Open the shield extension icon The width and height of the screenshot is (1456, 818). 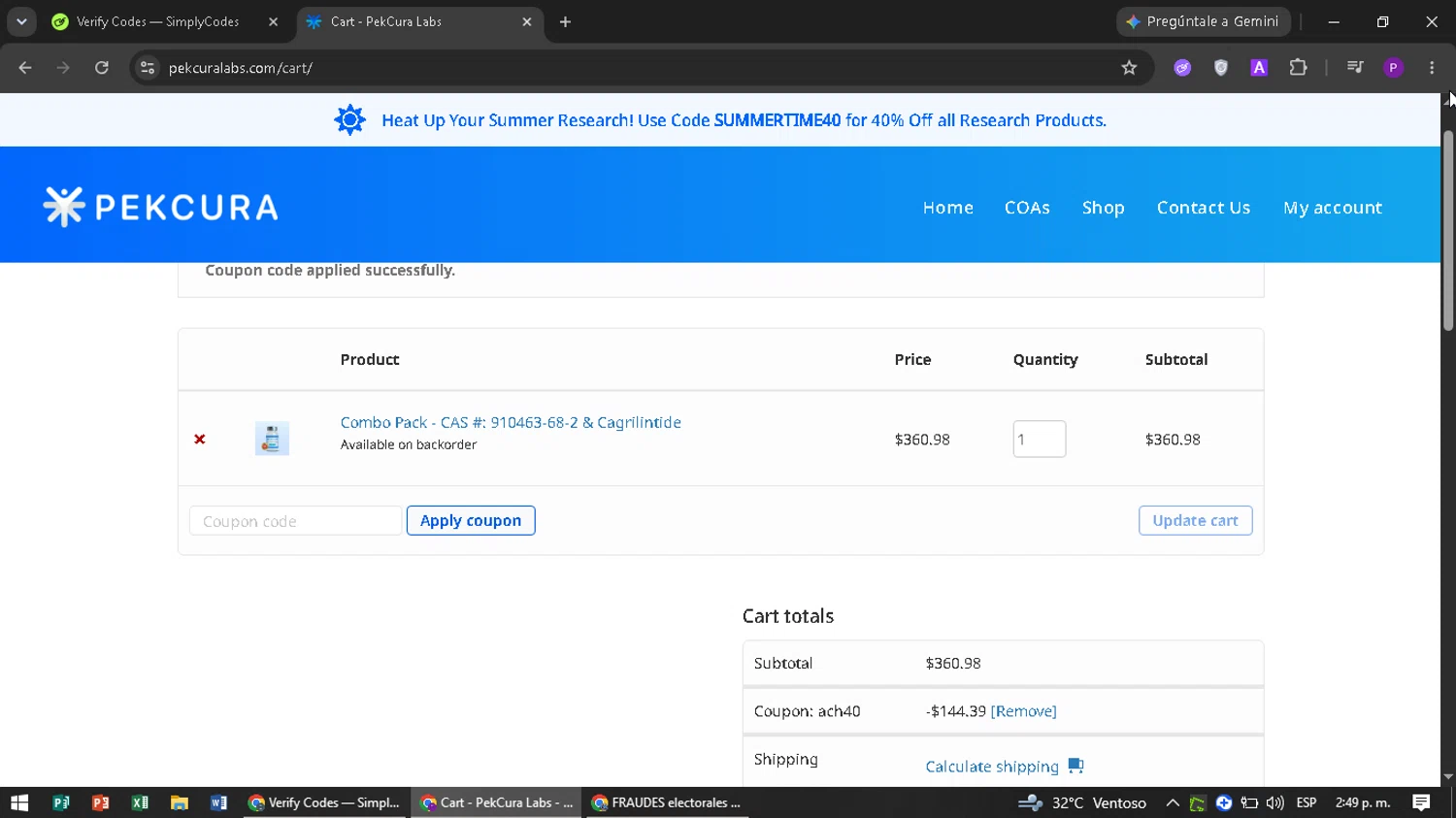click(1221, 68)
